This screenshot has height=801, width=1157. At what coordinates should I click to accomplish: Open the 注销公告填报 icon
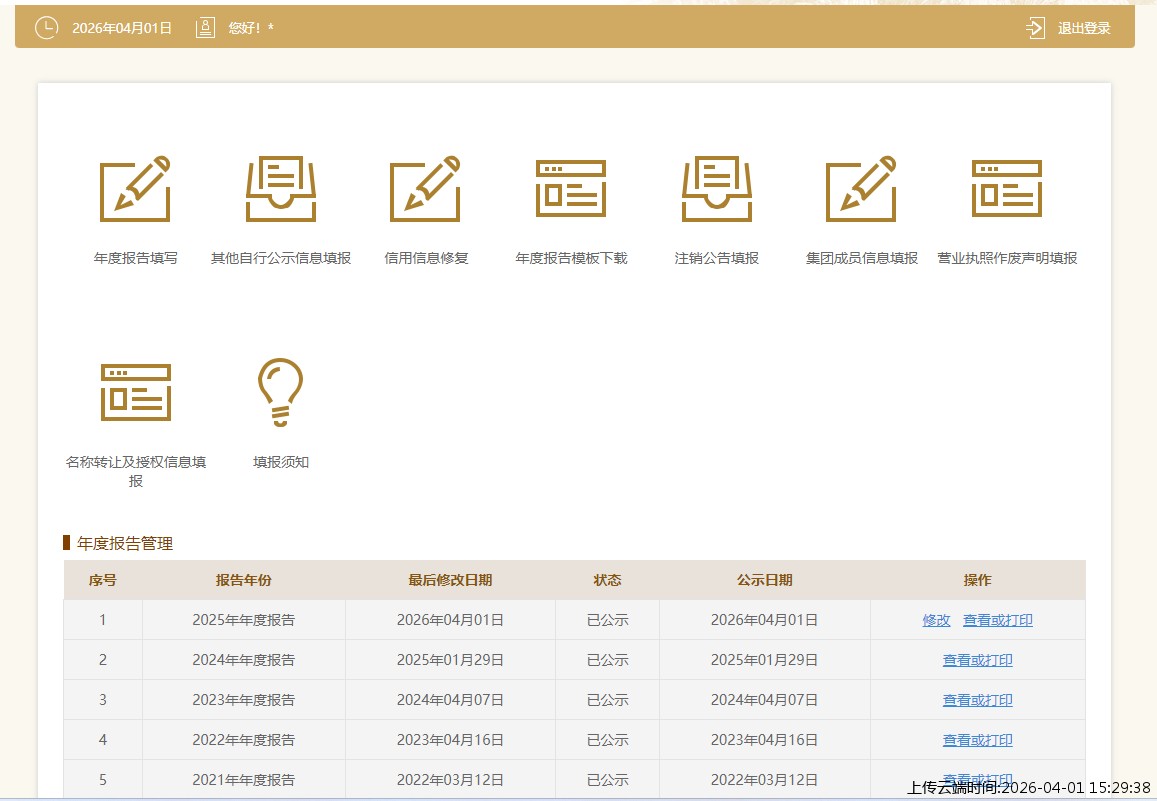[717, 190]
